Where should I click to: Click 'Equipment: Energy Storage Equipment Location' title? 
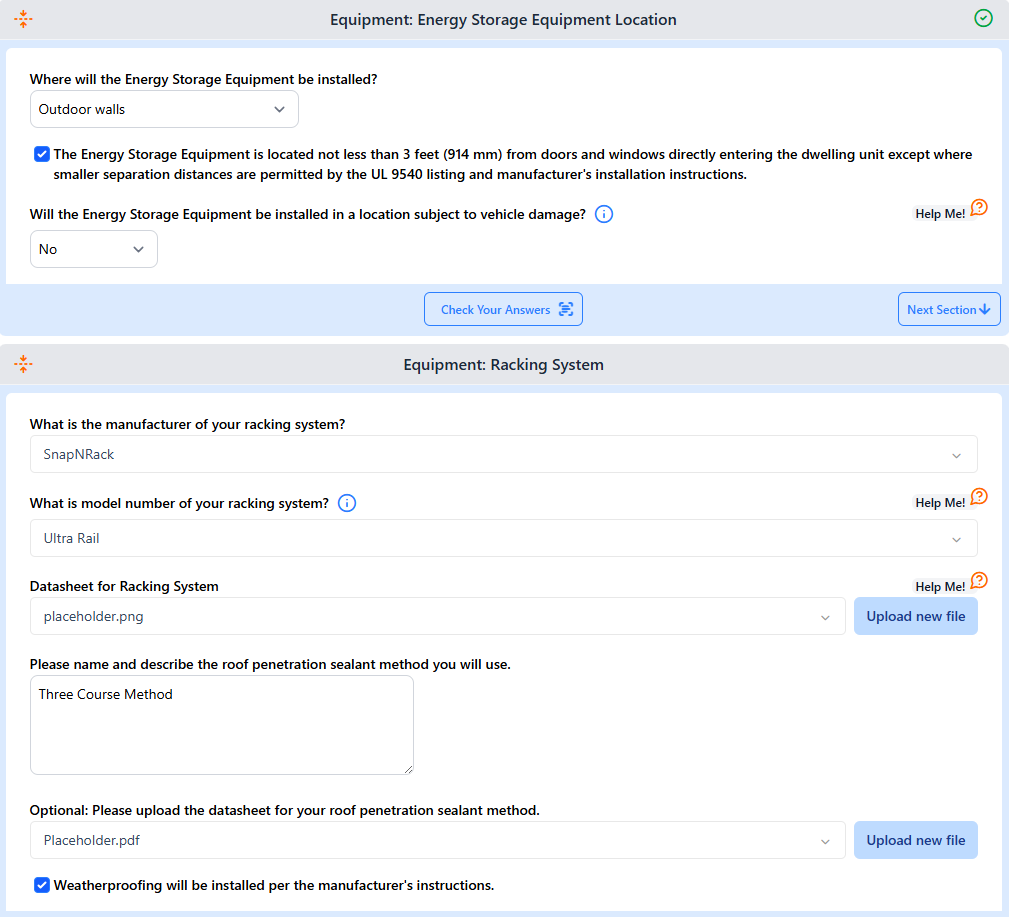[503, 20]
